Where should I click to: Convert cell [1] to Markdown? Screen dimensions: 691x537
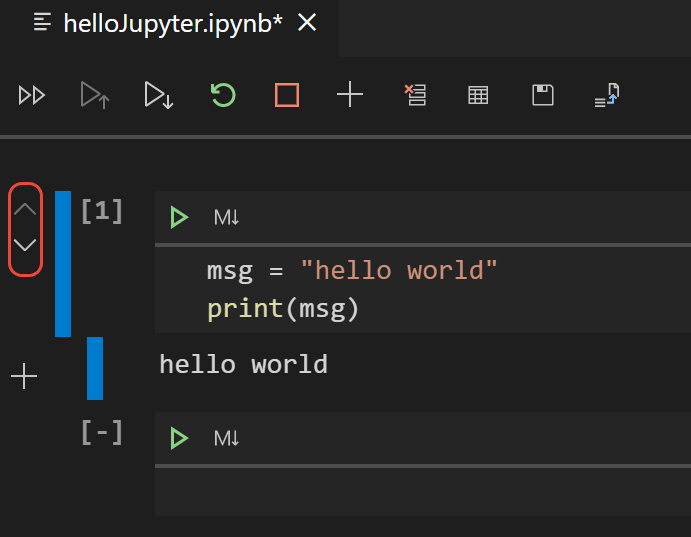(227, 217)
